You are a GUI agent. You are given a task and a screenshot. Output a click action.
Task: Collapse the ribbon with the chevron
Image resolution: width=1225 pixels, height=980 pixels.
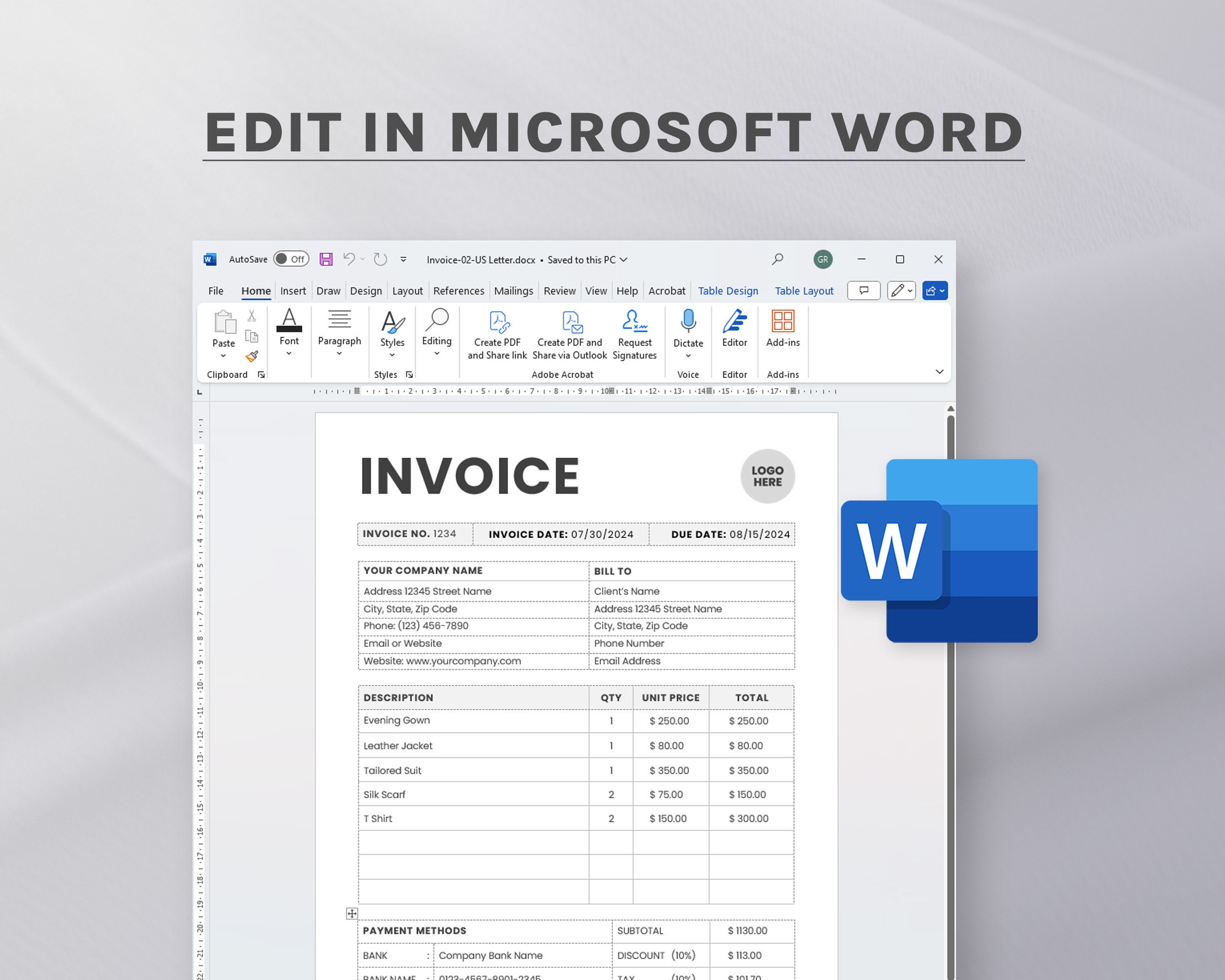pyautogui.click(x=939, y=371)
